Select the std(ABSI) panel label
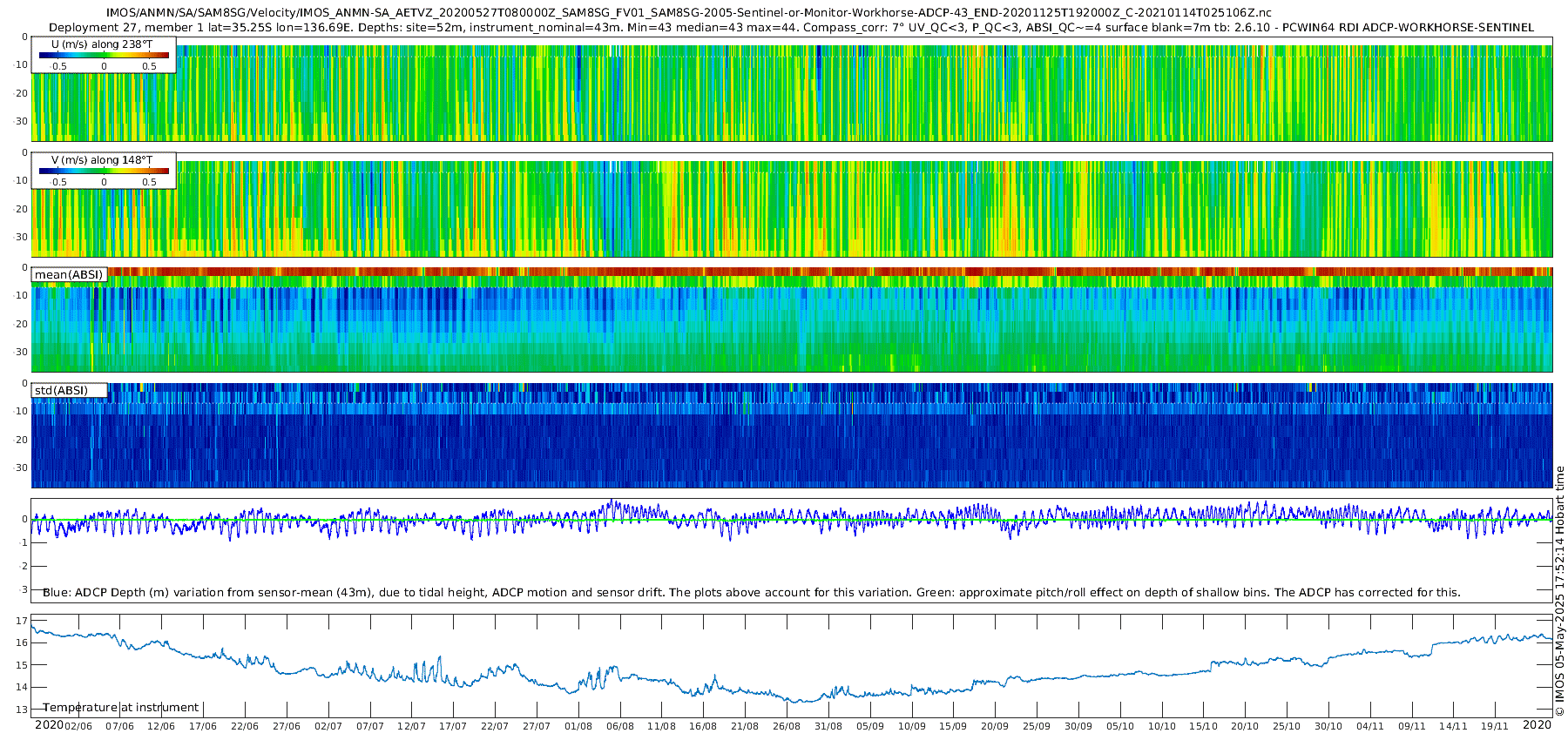 [x=61, y=391]
